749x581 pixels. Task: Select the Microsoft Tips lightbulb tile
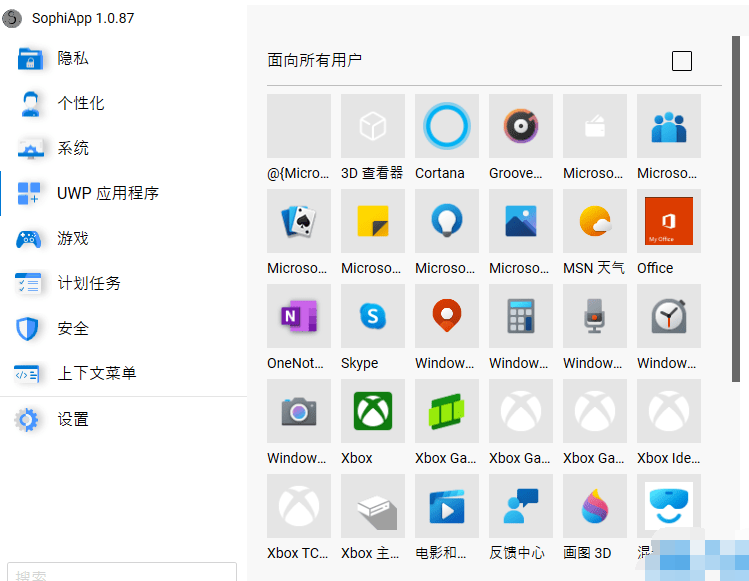pyautogui.click(x=447, y=221)
